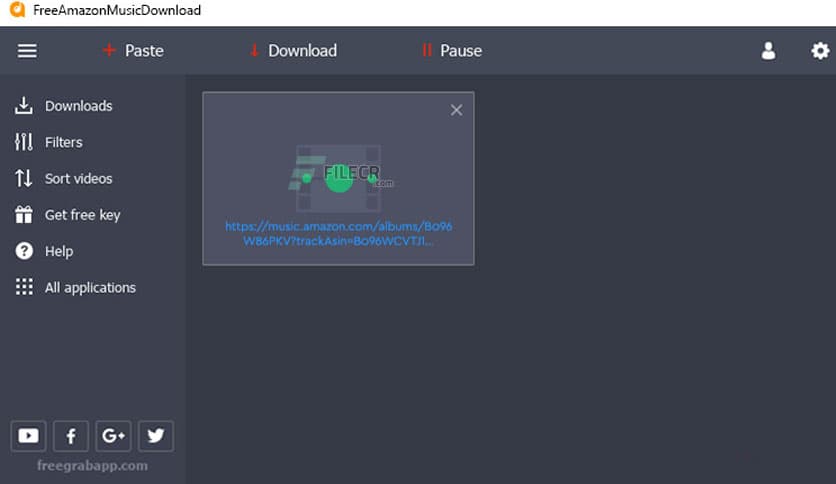The height and width of the screenshot is (484, 836).
Task: Click the download item thumbnail
Action: click(x=339, y=178)
